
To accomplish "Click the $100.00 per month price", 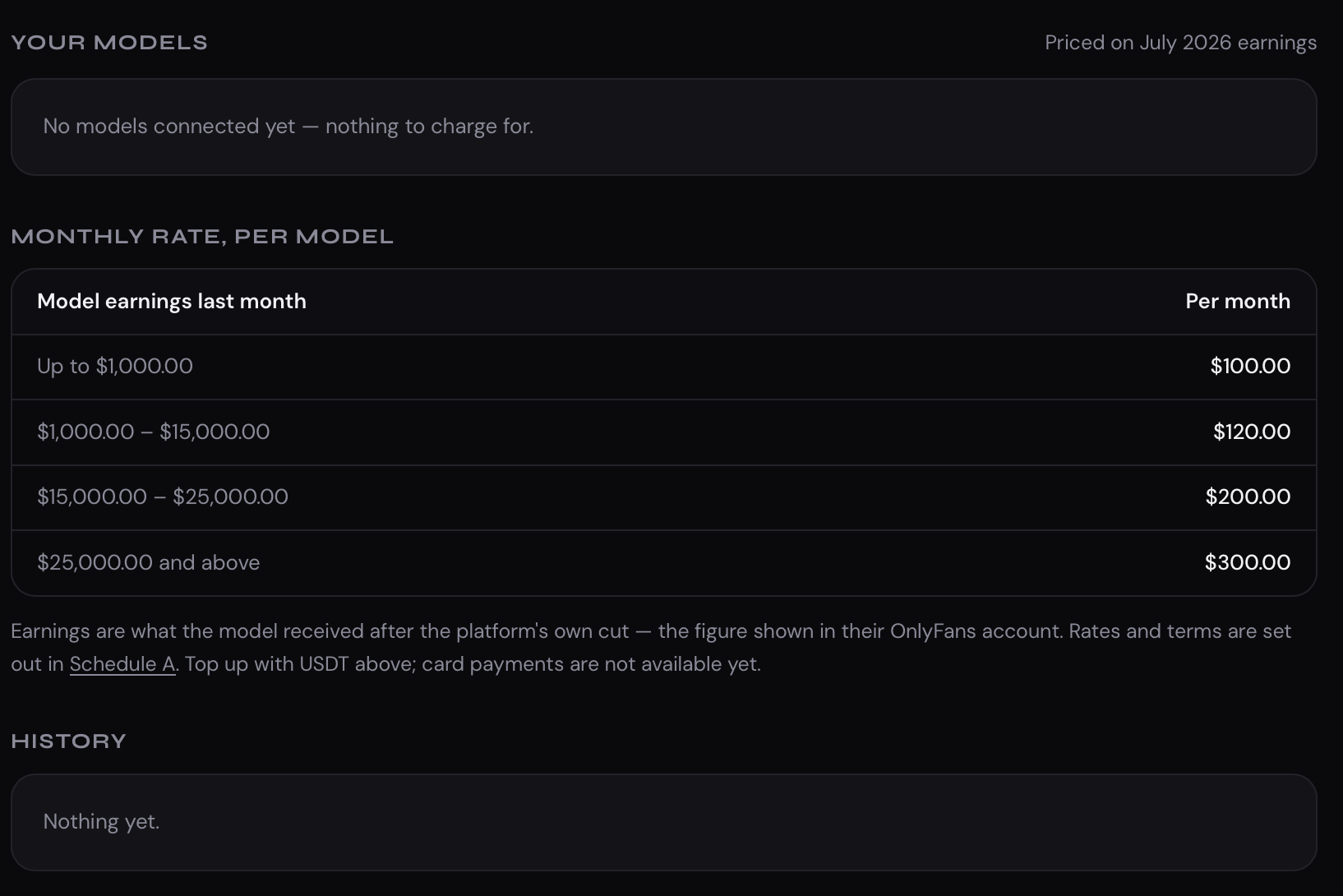I will pos(1250,366).
